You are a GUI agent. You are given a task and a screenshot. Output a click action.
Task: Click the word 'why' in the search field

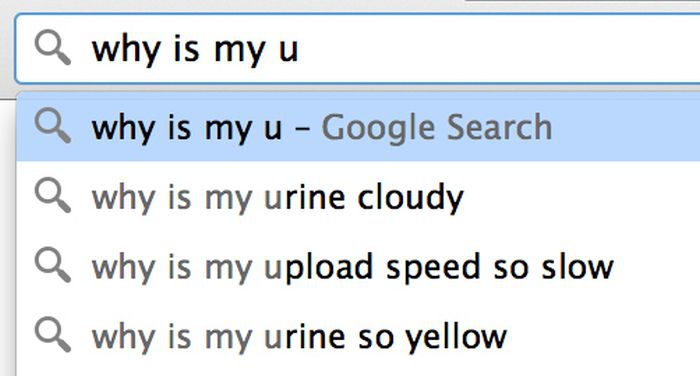126,50
